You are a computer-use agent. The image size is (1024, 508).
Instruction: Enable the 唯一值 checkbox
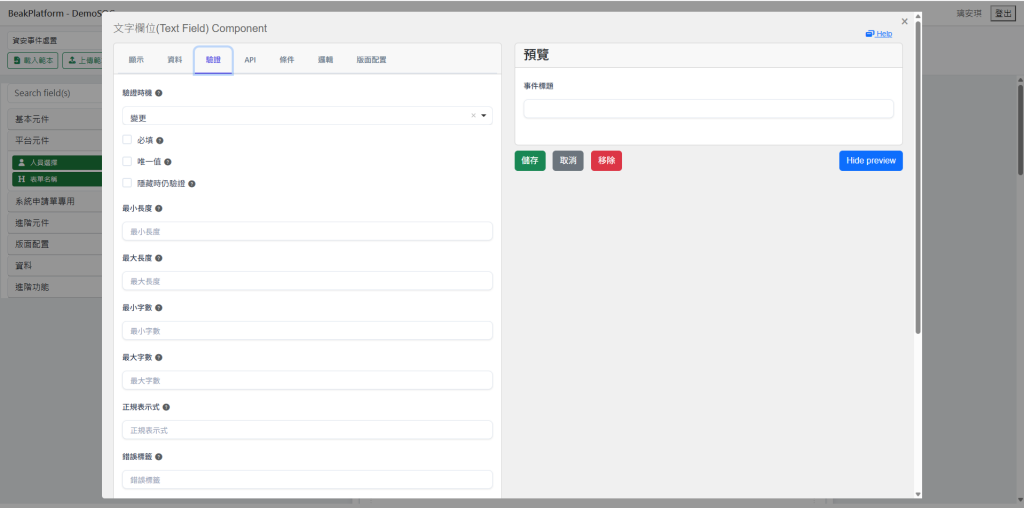pyautogui.click(x=127, y=161)
